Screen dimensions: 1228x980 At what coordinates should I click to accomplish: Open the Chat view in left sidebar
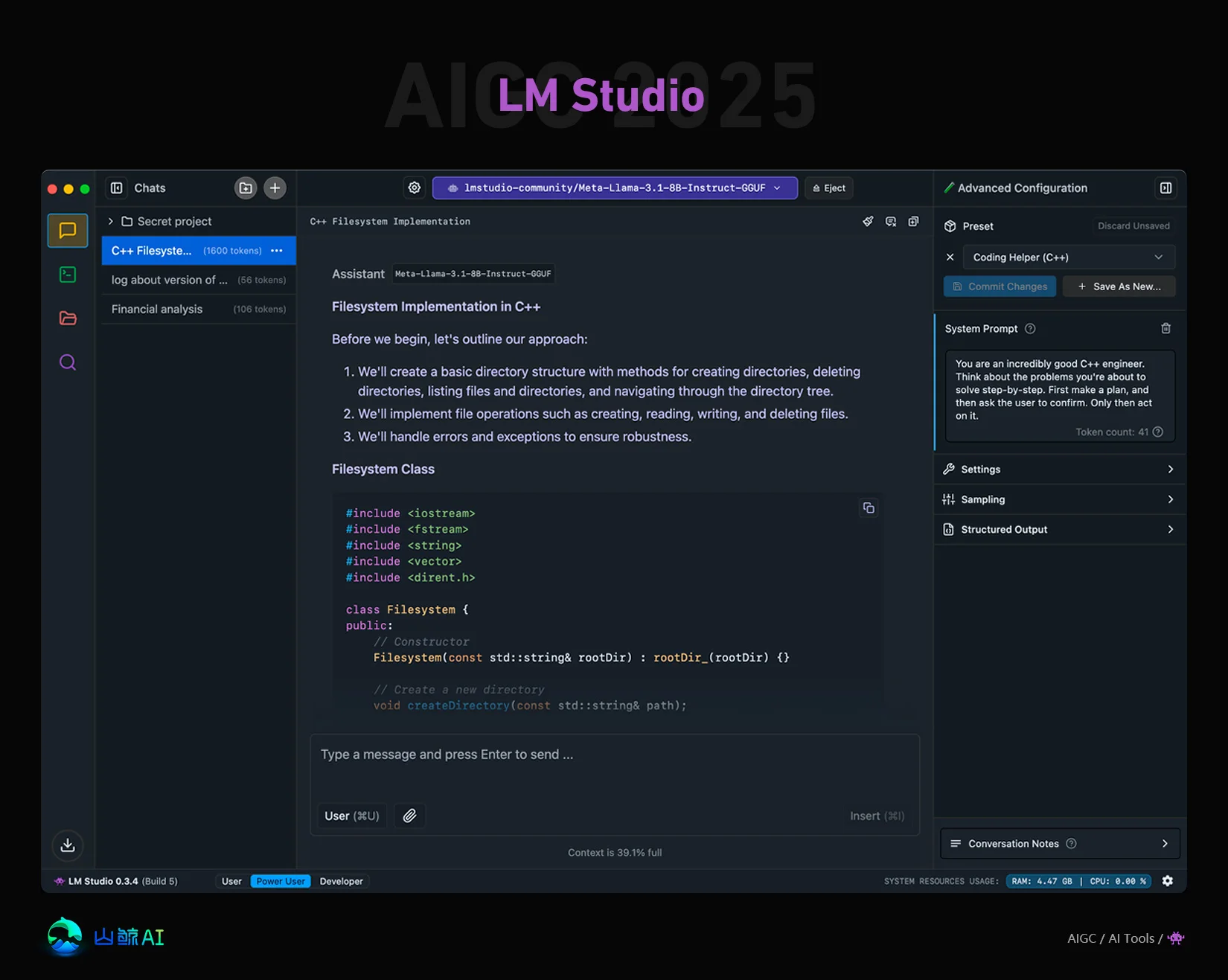[x=68, y=231]
